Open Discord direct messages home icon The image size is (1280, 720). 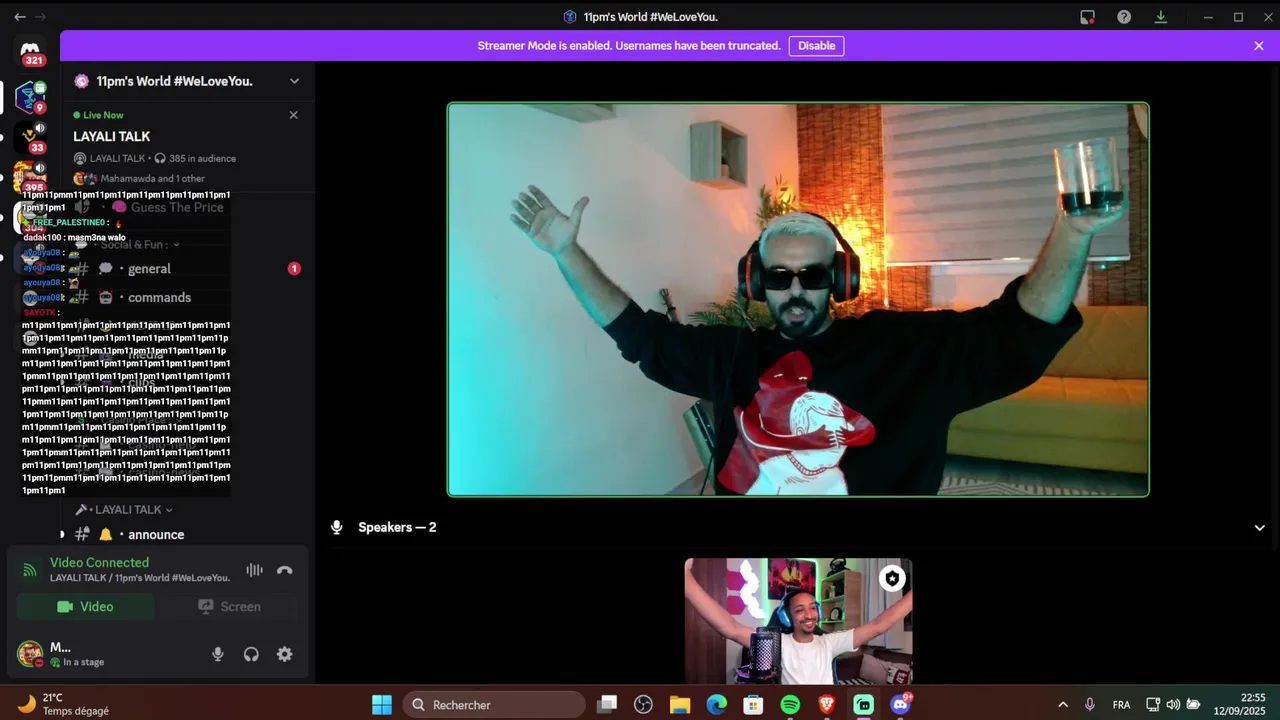(x=30, y=51)
